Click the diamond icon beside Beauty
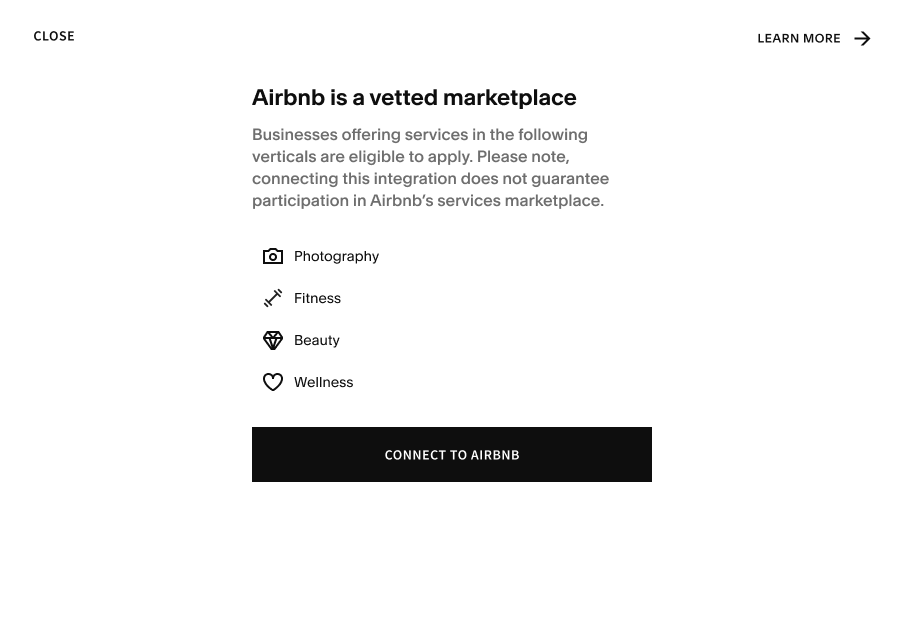Viewport: 906px width, 629px height. coord(273,340)
